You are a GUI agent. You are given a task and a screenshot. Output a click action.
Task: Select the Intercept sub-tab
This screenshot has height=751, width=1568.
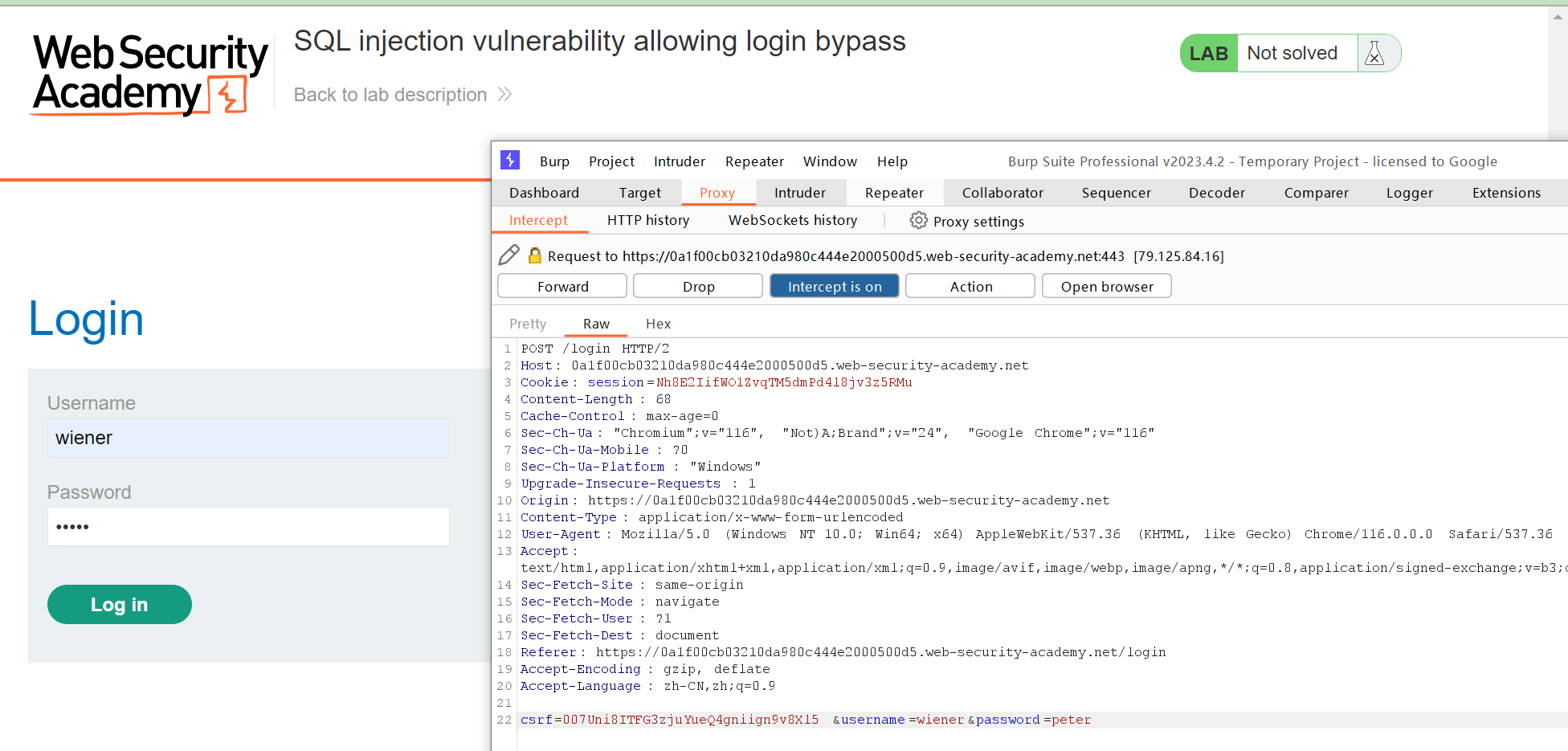pyautogui.click(x=538, y=220)
